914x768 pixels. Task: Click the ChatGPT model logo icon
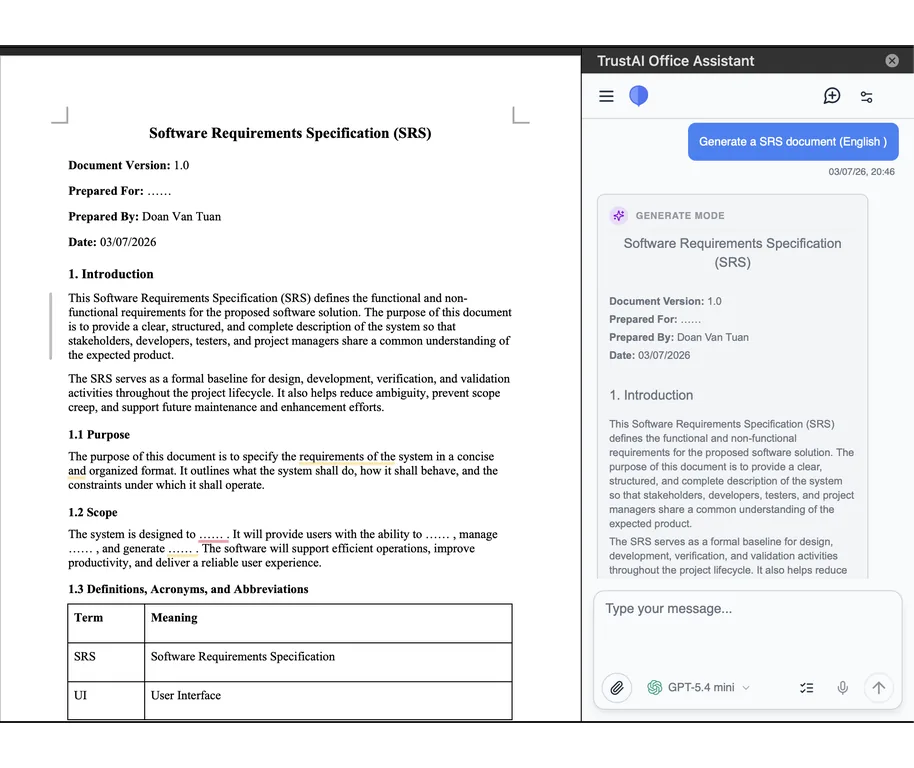[655, 688]
